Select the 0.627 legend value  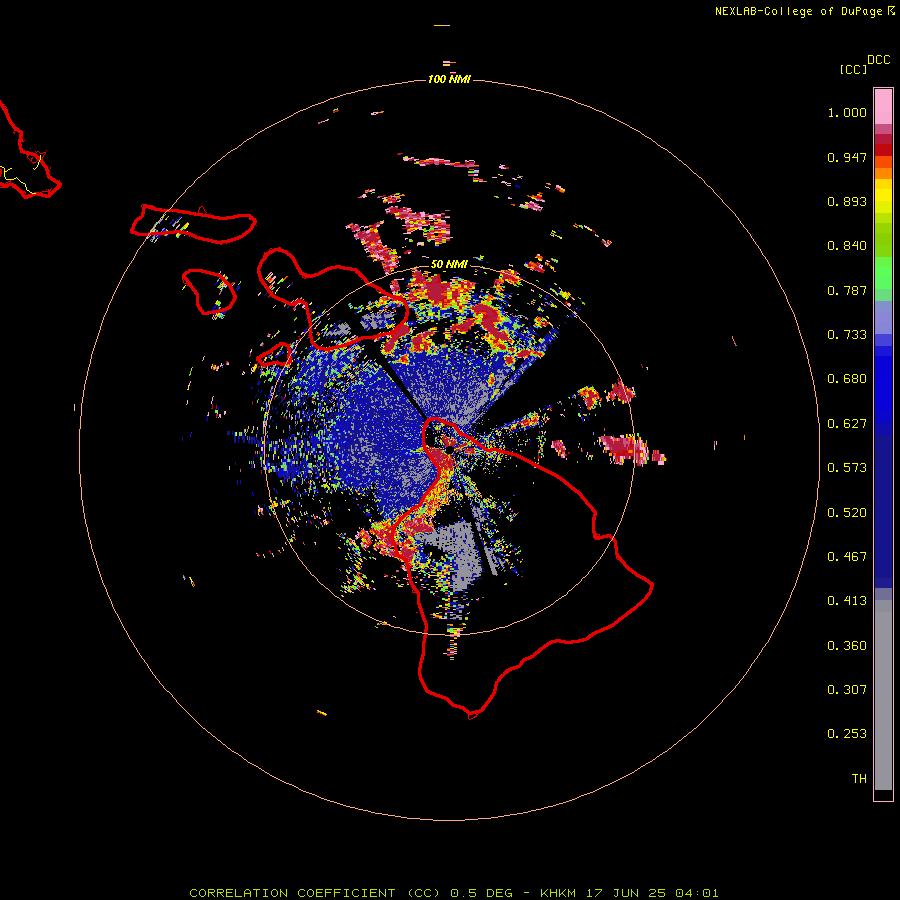point(847,424)
